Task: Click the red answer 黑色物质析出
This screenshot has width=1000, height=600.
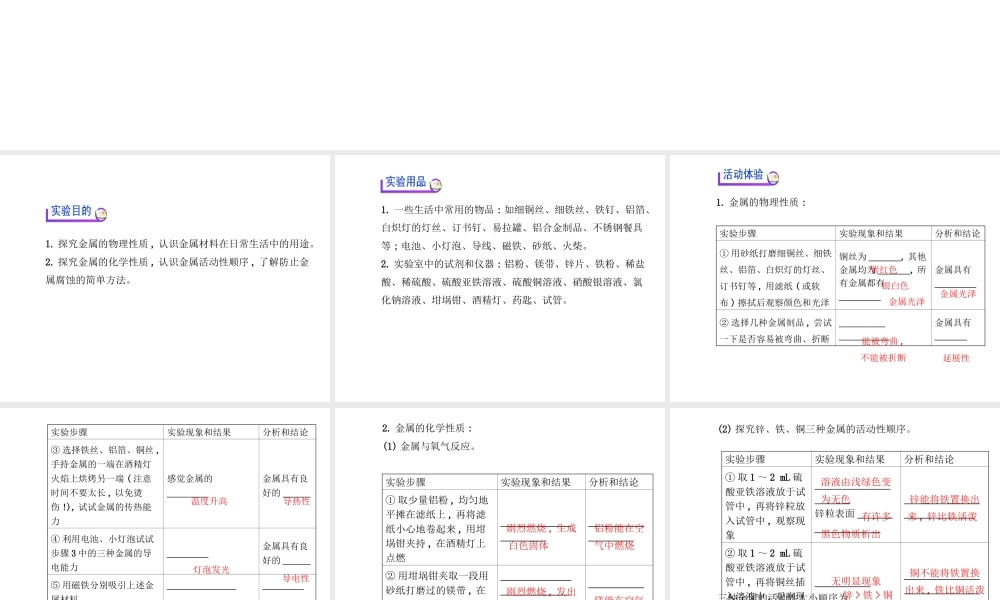Action: coord(851,534)
